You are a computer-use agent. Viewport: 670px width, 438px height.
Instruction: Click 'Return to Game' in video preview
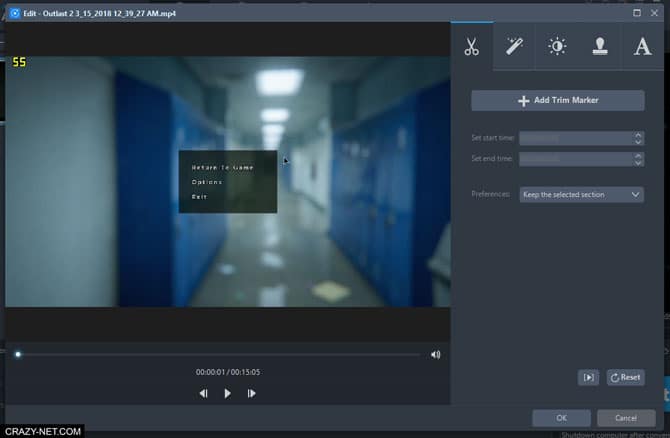223,168
